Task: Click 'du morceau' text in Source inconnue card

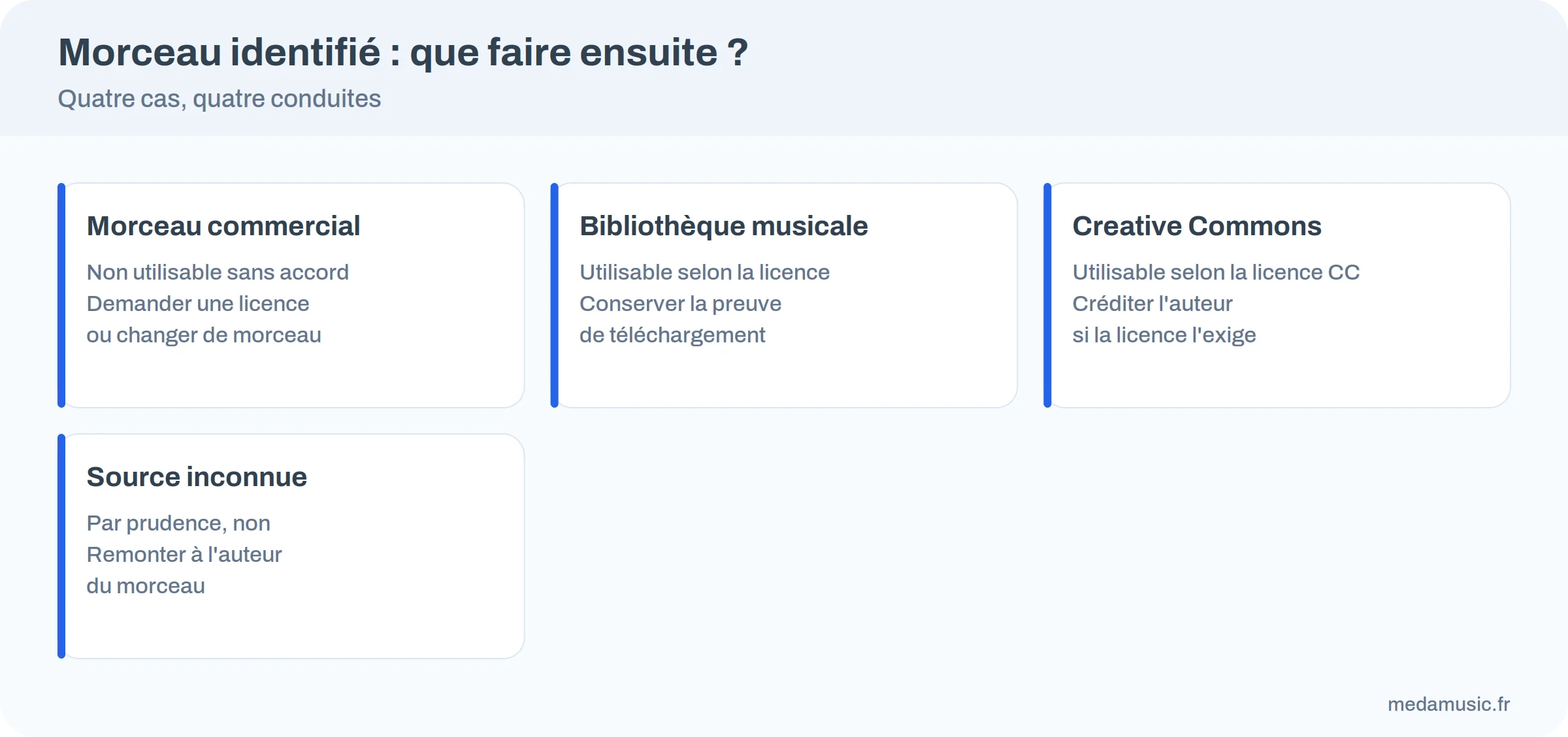Action: (146, 585)
